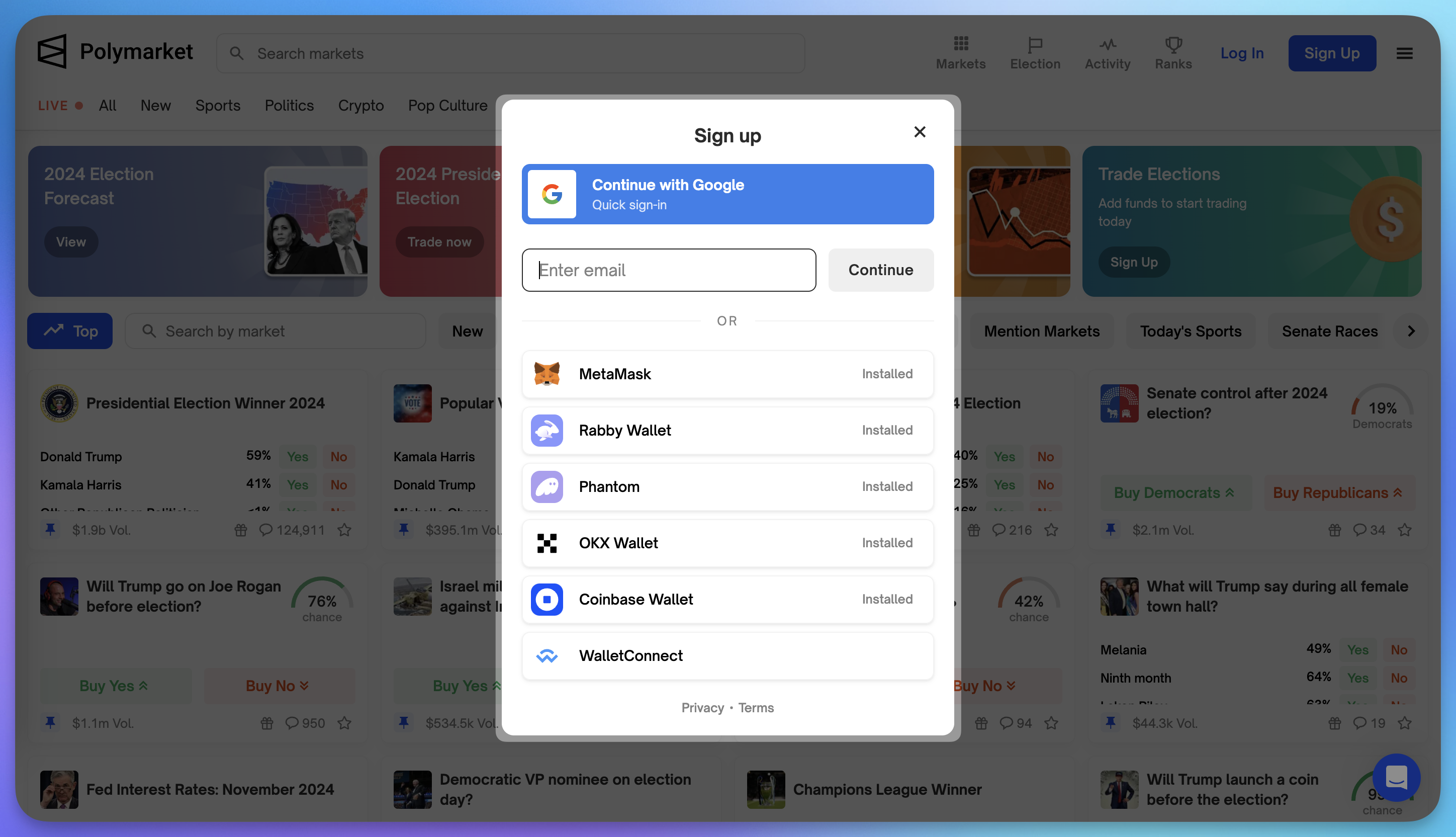The height and width of the screenshot is (837, 1456).
Task: Click View on 2024 Election Forecast banner
Action: coord(71,242)
